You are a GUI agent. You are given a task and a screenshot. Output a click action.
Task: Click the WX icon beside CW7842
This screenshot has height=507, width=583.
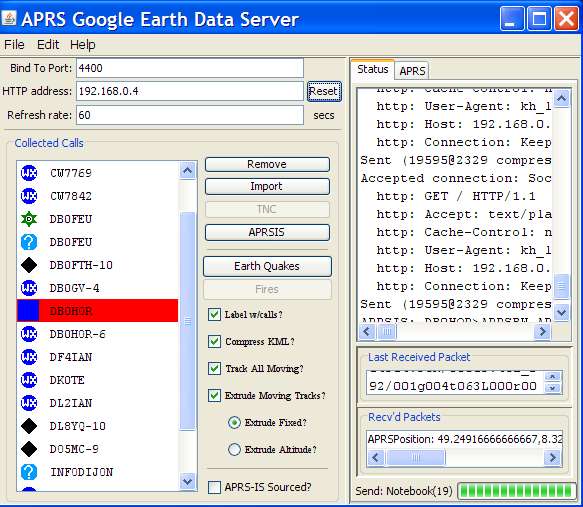(x=29, y=196)
